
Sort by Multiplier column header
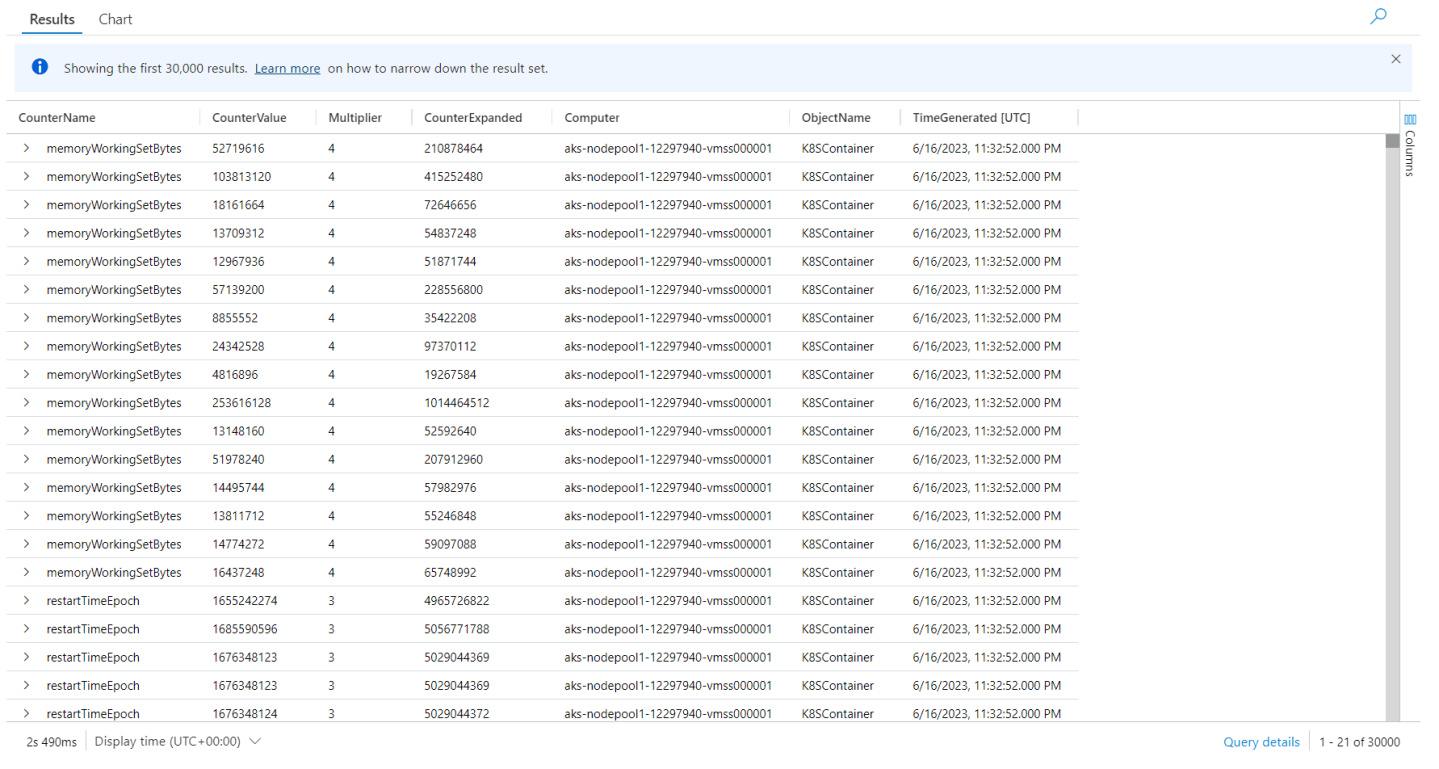click(355, 118)
